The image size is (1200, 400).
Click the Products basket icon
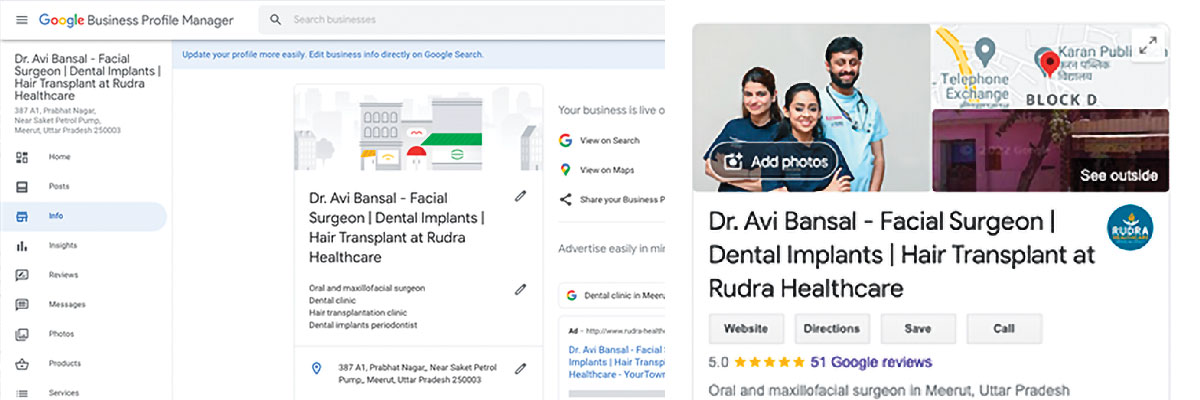22,363
